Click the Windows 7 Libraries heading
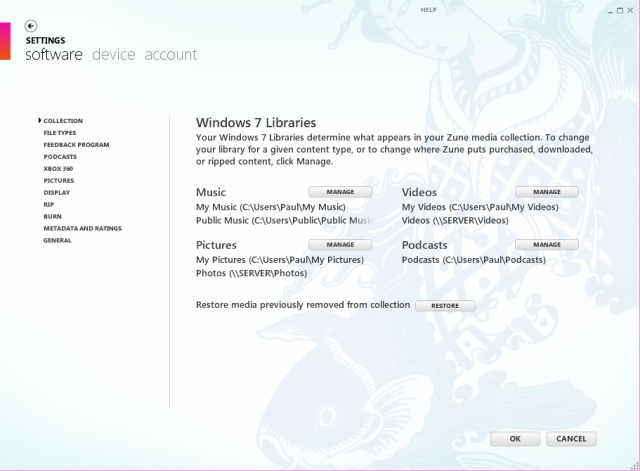Screen dimensions: 640x471 pos(256,122)
